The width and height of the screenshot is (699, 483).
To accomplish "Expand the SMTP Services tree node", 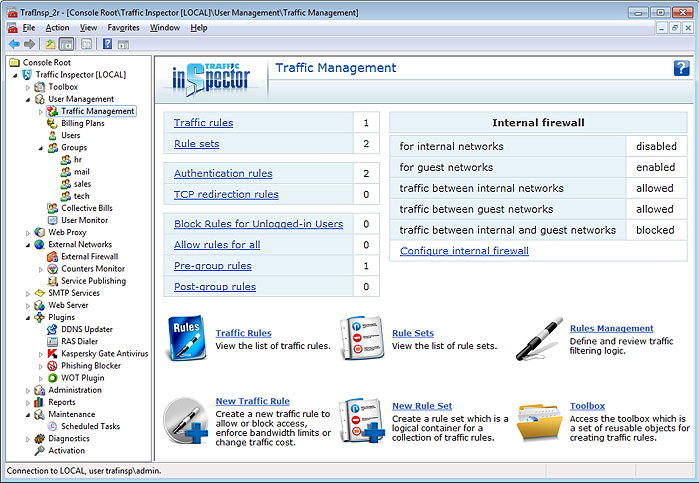I will click(28, 293).
